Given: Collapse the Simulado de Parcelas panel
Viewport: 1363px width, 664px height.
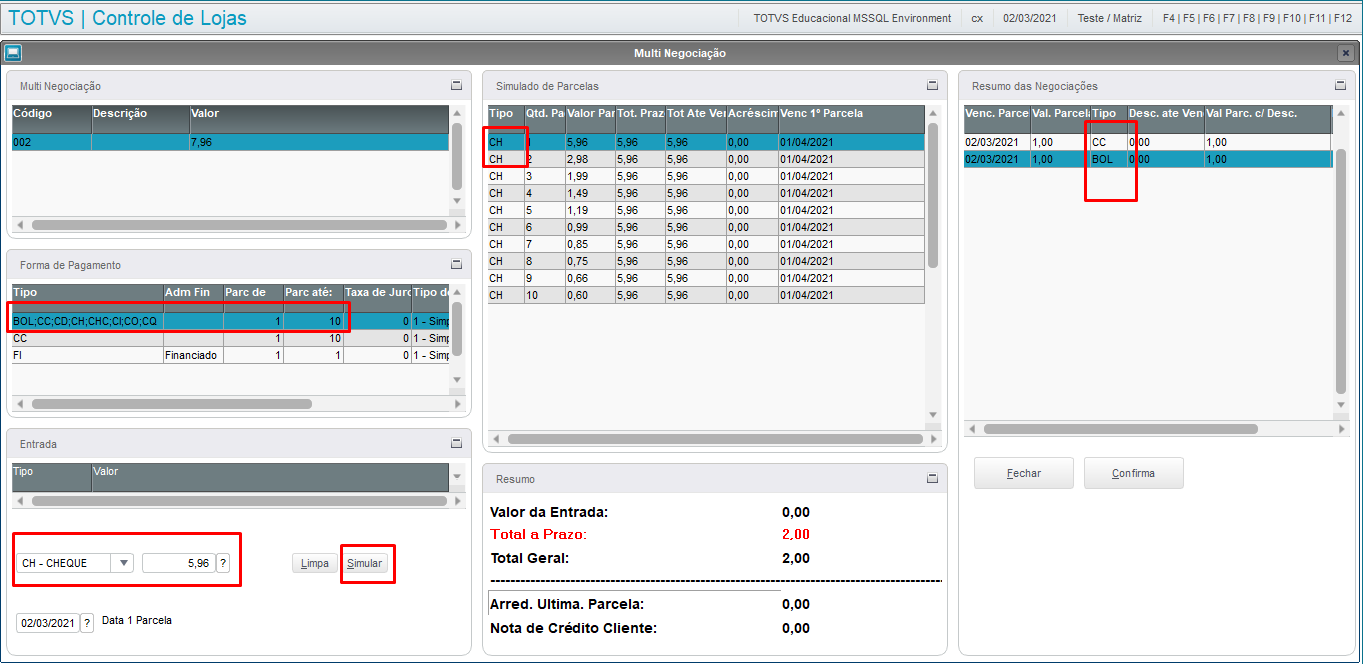Looking at the screenshot, I should click(x=932, y=86).
